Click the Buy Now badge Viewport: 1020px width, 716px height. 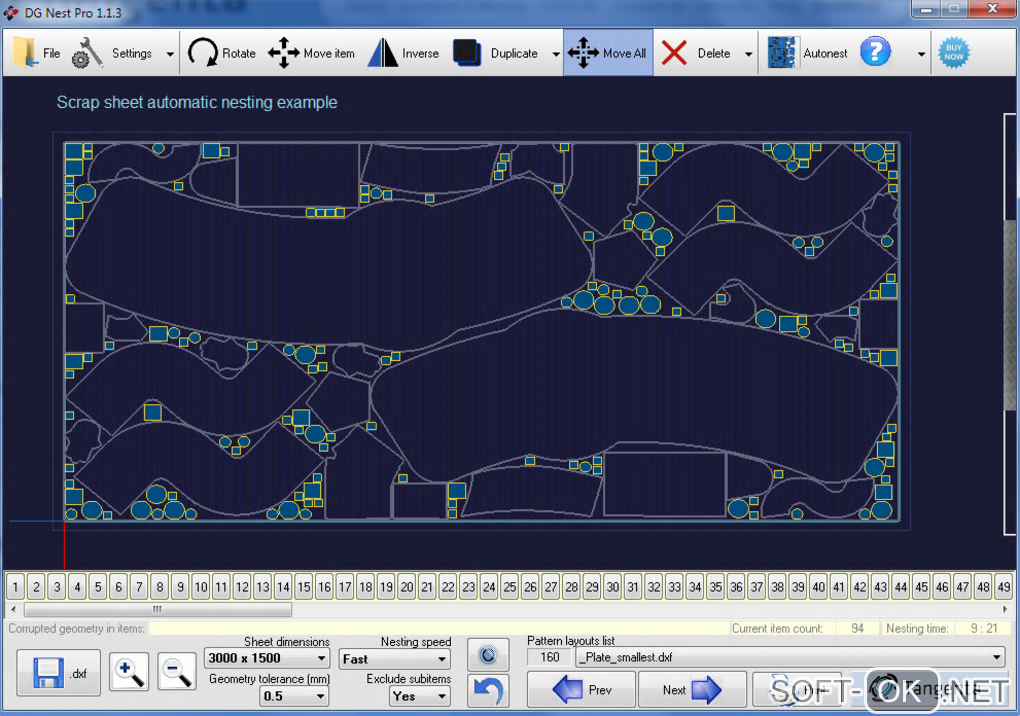click(x=953, y=53)
